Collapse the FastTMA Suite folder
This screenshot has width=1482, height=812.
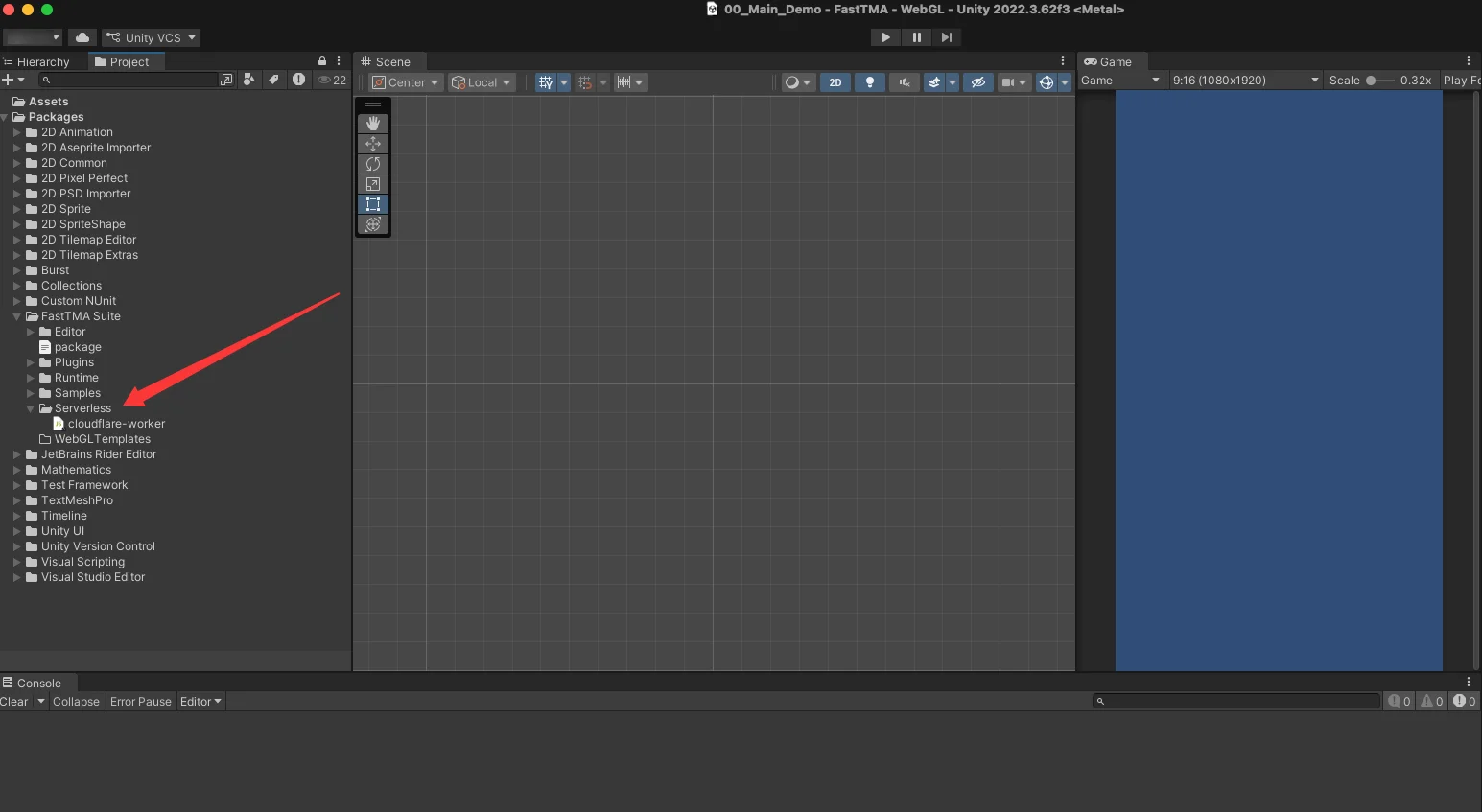click(x=17, y=316)
